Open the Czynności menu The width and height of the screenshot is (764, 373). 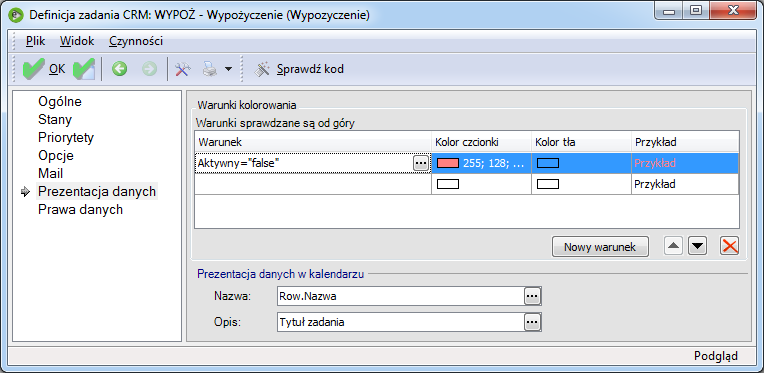tap(136, 41)
